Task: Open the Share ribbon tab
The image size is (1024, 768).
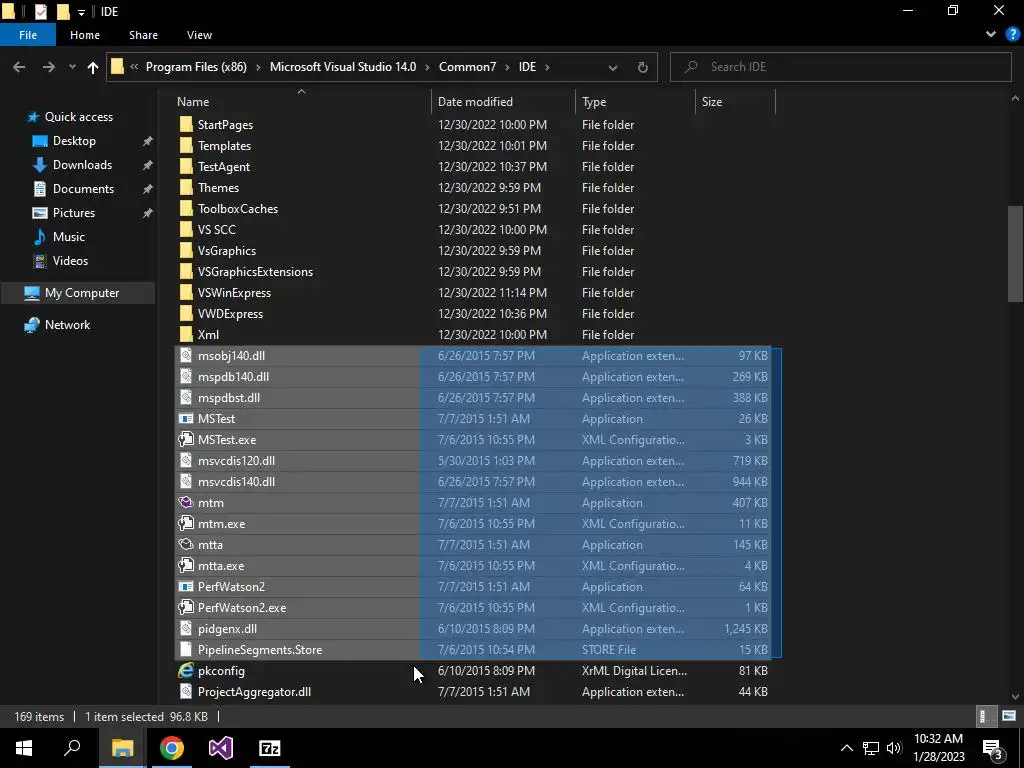Action: [x=143, y=35]
